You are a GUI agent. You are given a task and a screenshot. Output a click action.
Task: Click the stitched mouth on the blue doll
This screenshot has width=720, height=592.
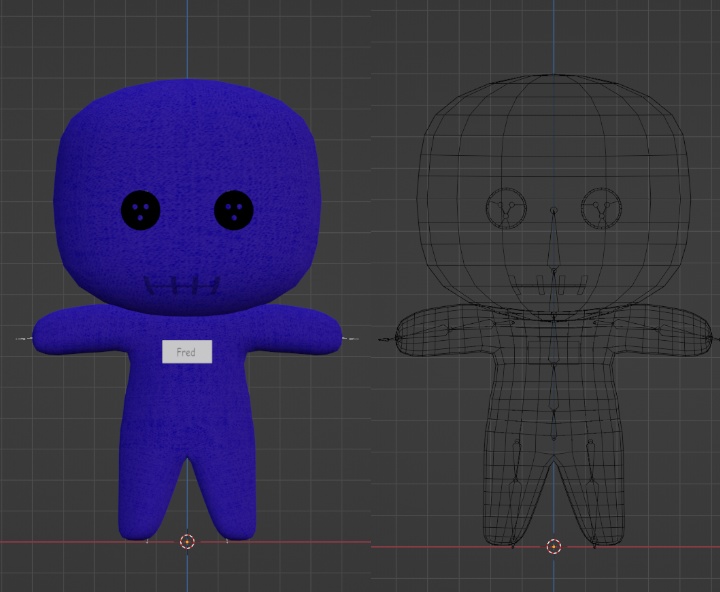pos(182,286)
